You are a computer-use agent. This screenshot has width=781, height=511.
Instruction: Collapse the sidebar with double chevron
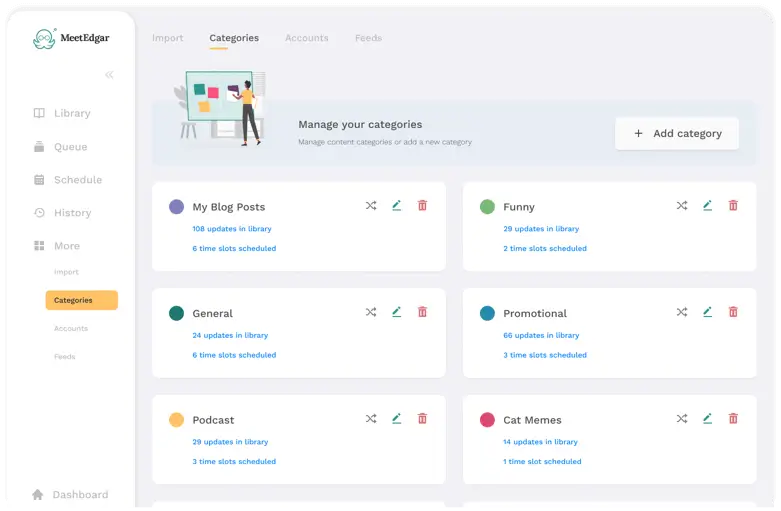tap(109, 75)
